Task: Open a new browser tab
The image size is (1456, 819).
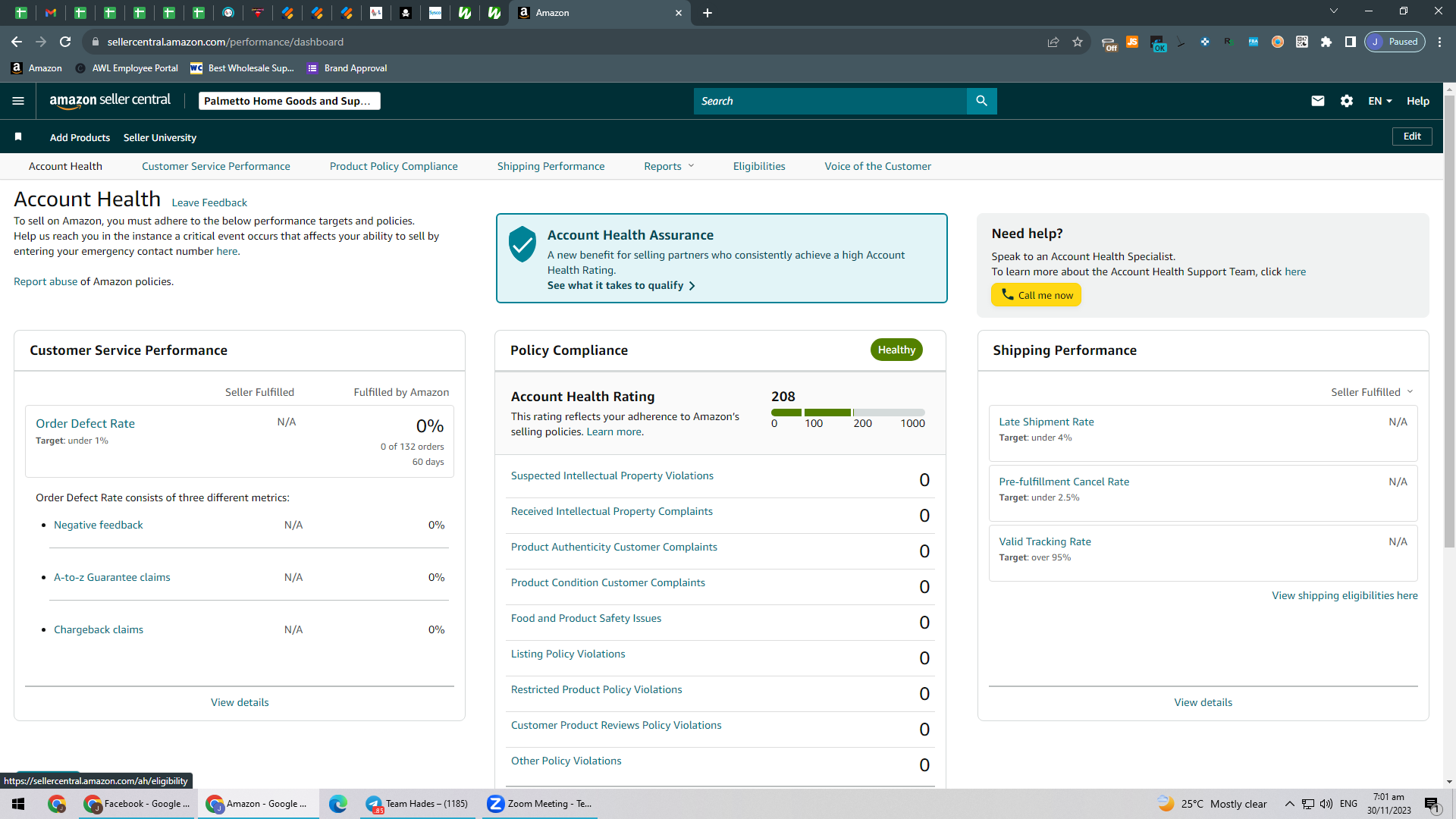Action: (x=707, y=13)
